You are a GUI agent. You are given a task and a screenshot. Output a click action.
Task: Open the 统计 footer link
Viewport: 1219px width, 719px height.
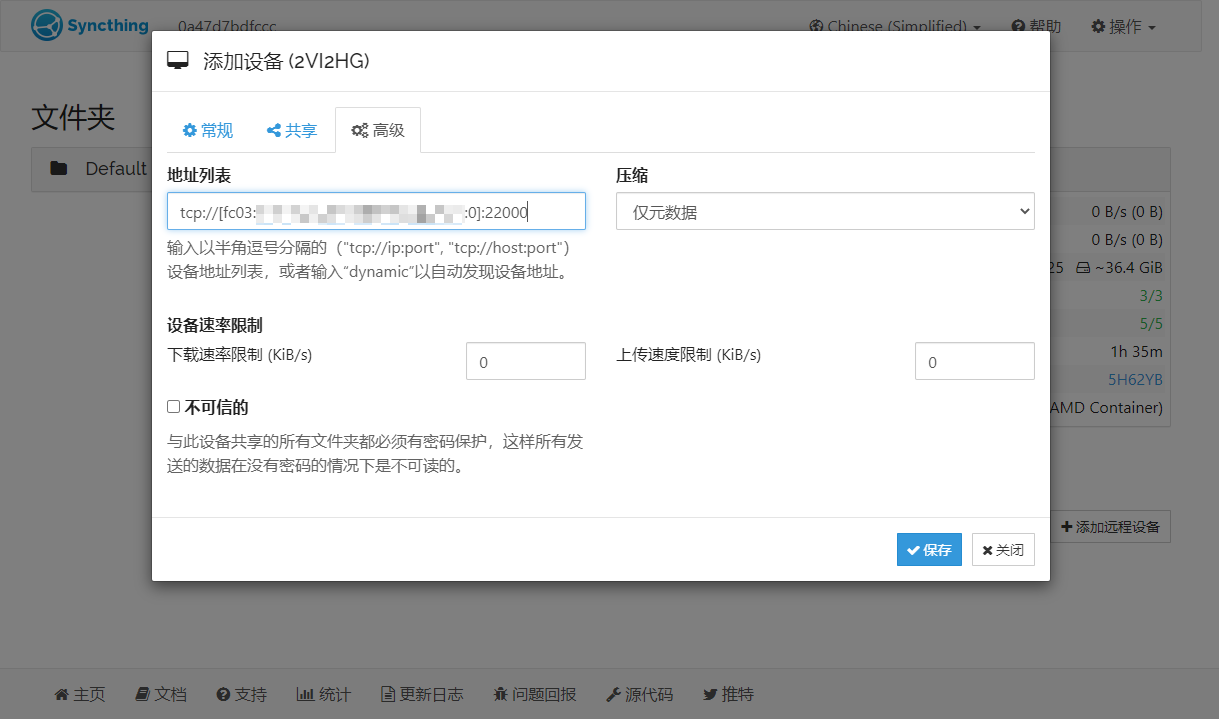coord(324,694)
